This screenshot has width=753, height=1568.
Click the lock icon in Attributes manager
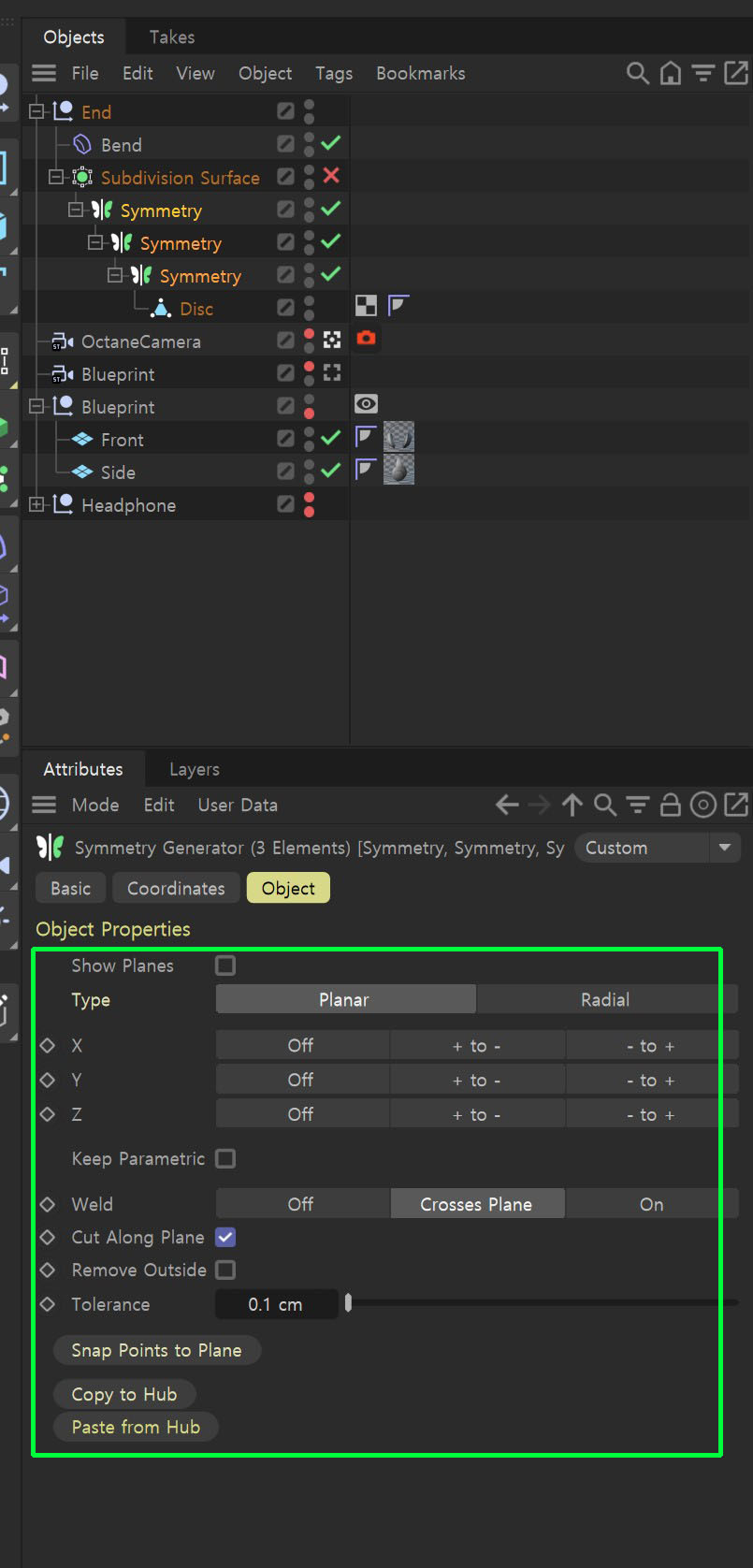coord(671,805)
